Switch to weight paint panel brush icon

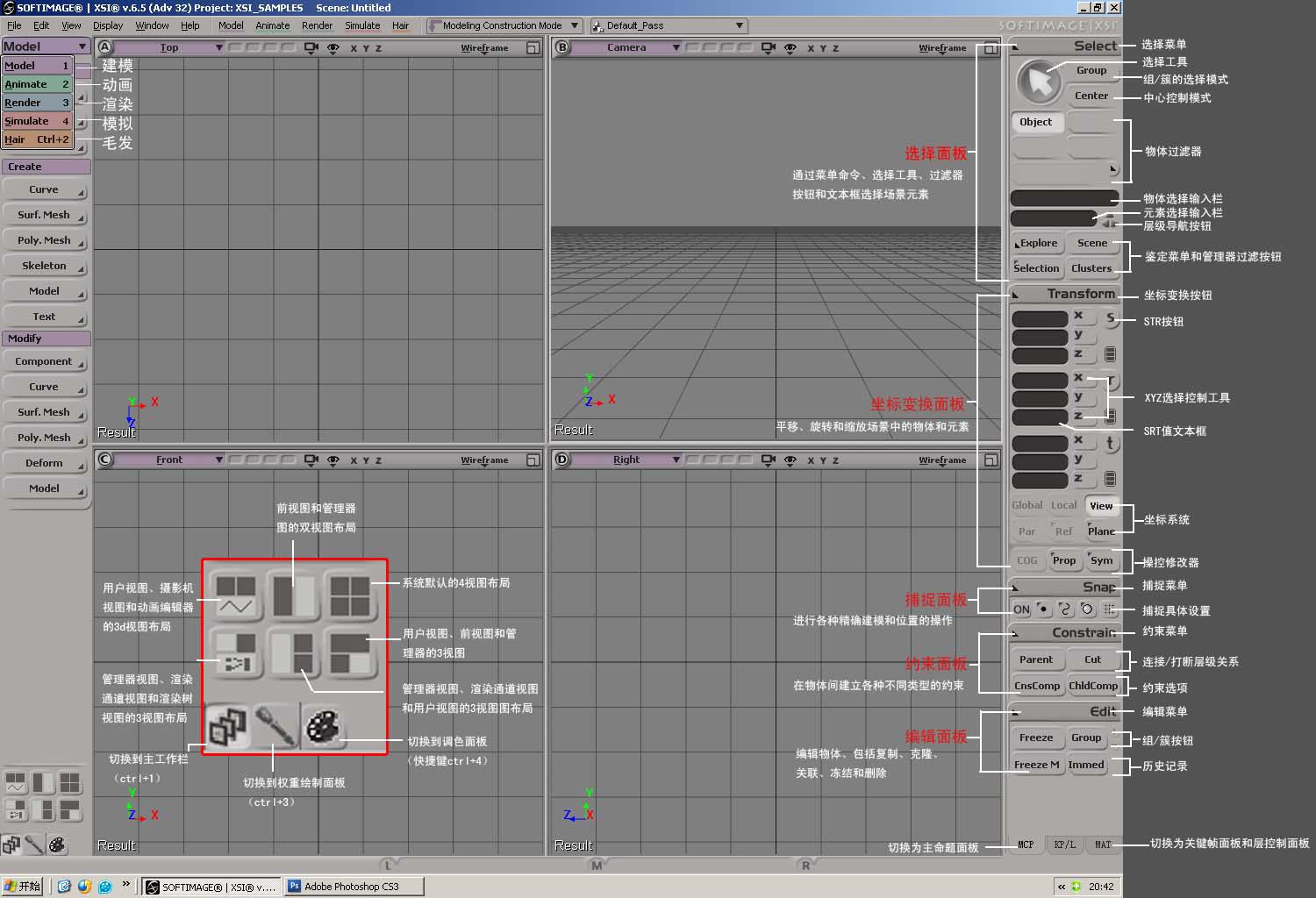(34, 845)
